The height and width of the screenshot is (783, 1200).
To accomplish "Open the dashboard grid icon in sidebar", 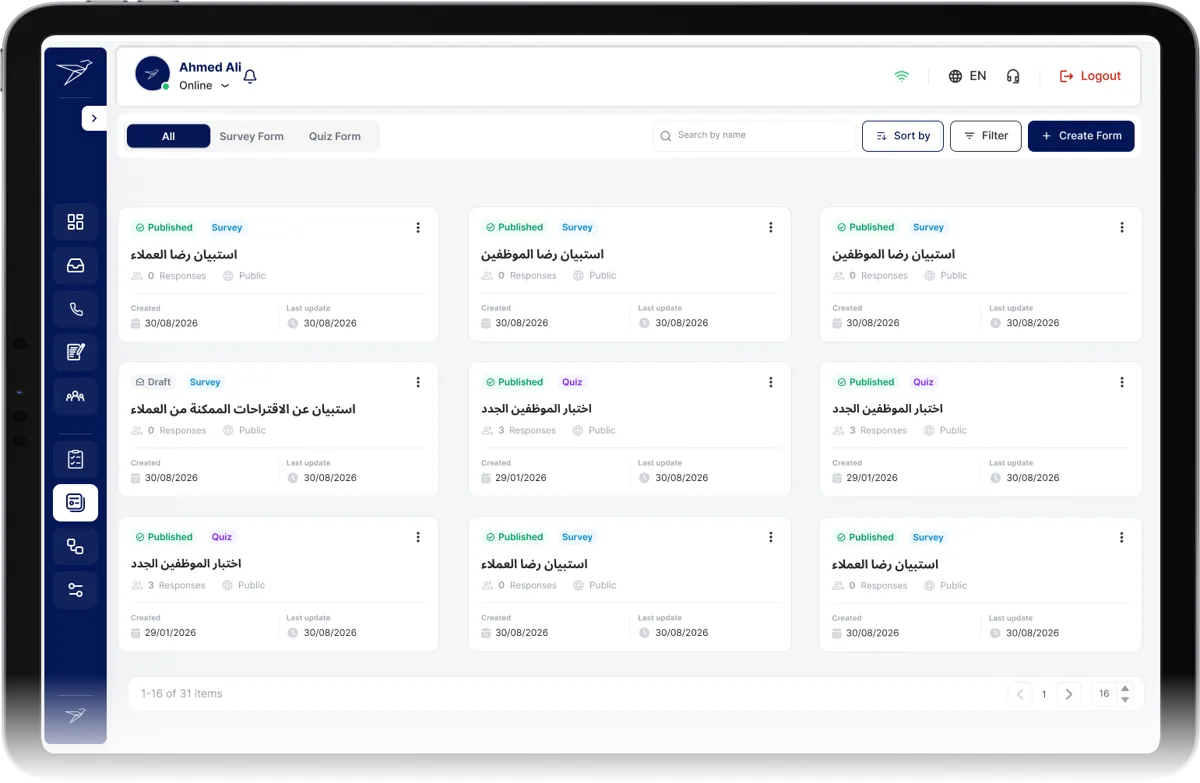I will 75,222.
